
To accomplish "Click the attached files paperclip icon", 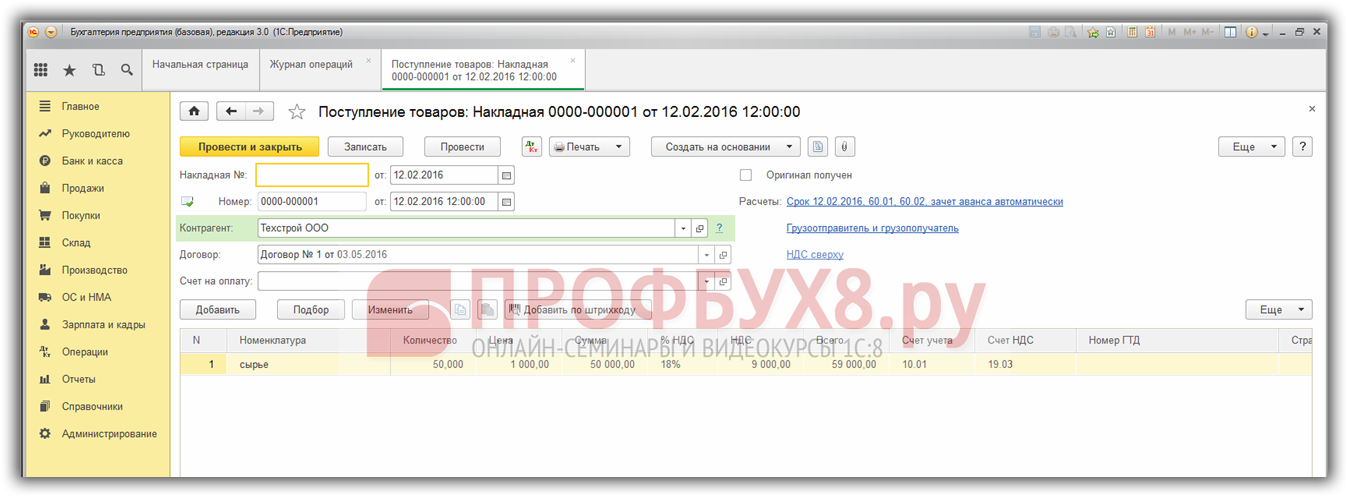I will [x=844, y=147].
